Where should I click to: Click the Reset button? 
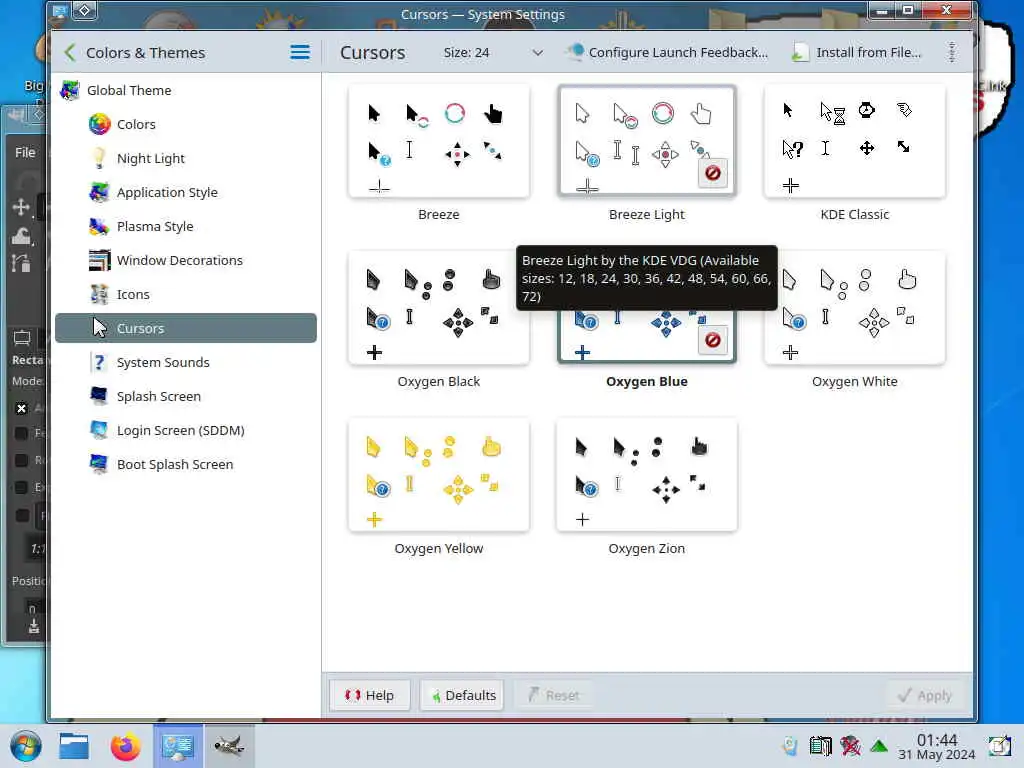click(x=554, y=696)
